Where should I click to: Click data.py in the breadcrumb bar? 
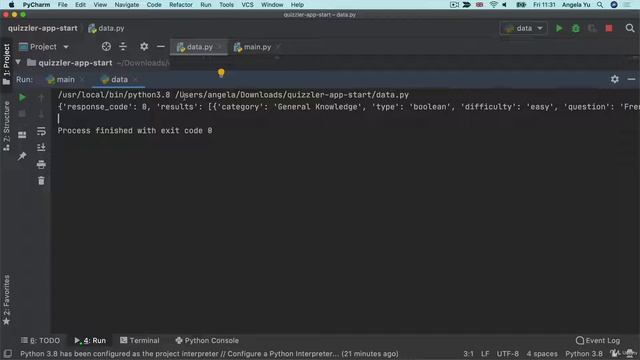pos(107,28)
